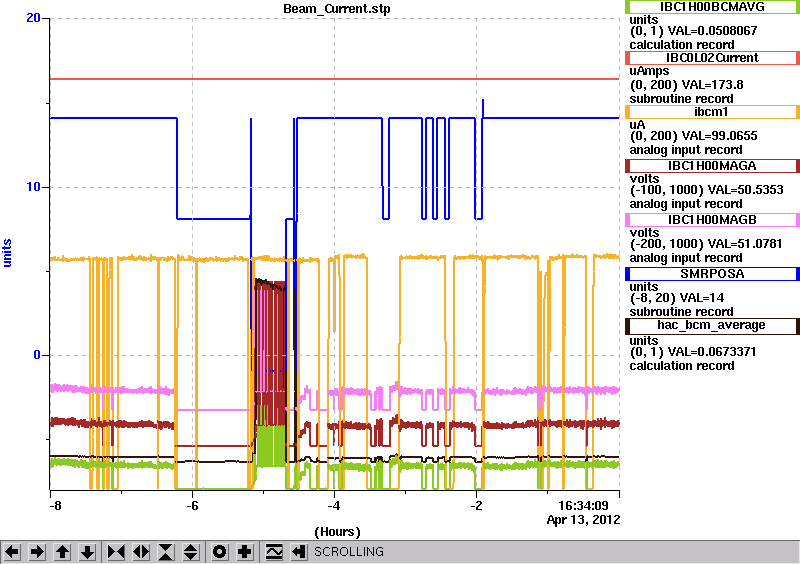Click the x-axis tick label -4
The width and height of the screenshot is (800, 564).
point(334,506)
